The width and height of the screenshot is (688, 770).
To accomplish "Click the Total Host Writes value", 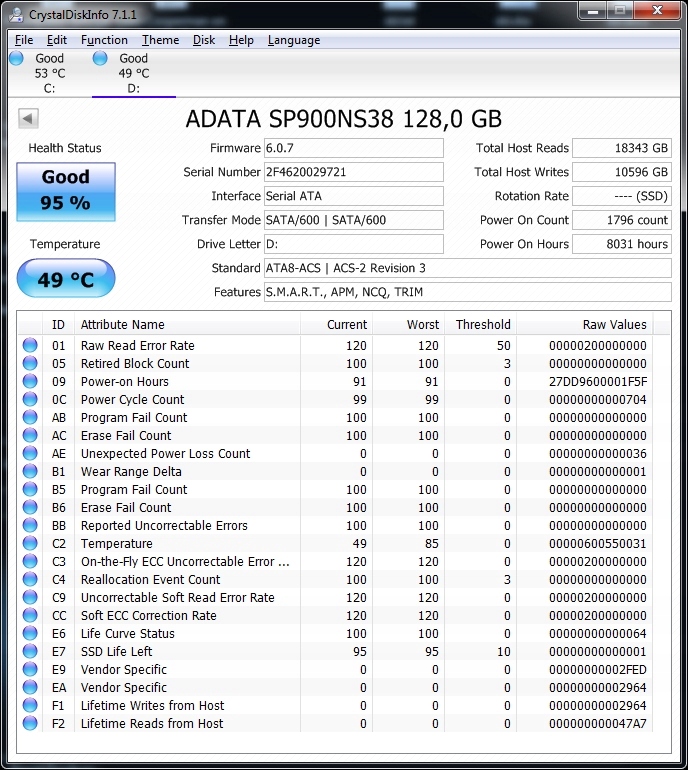I will tap(622, 172).
